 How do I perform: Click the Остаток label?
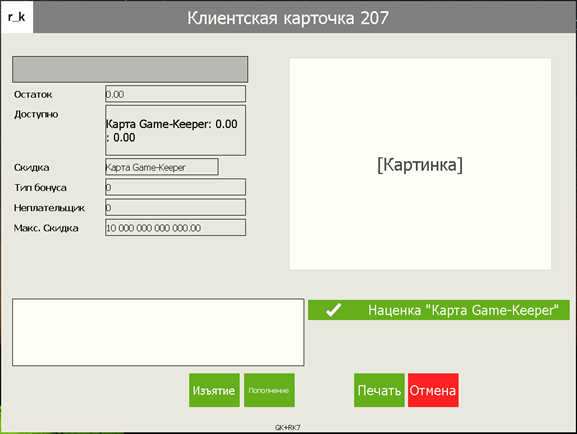tap(33, 95)
